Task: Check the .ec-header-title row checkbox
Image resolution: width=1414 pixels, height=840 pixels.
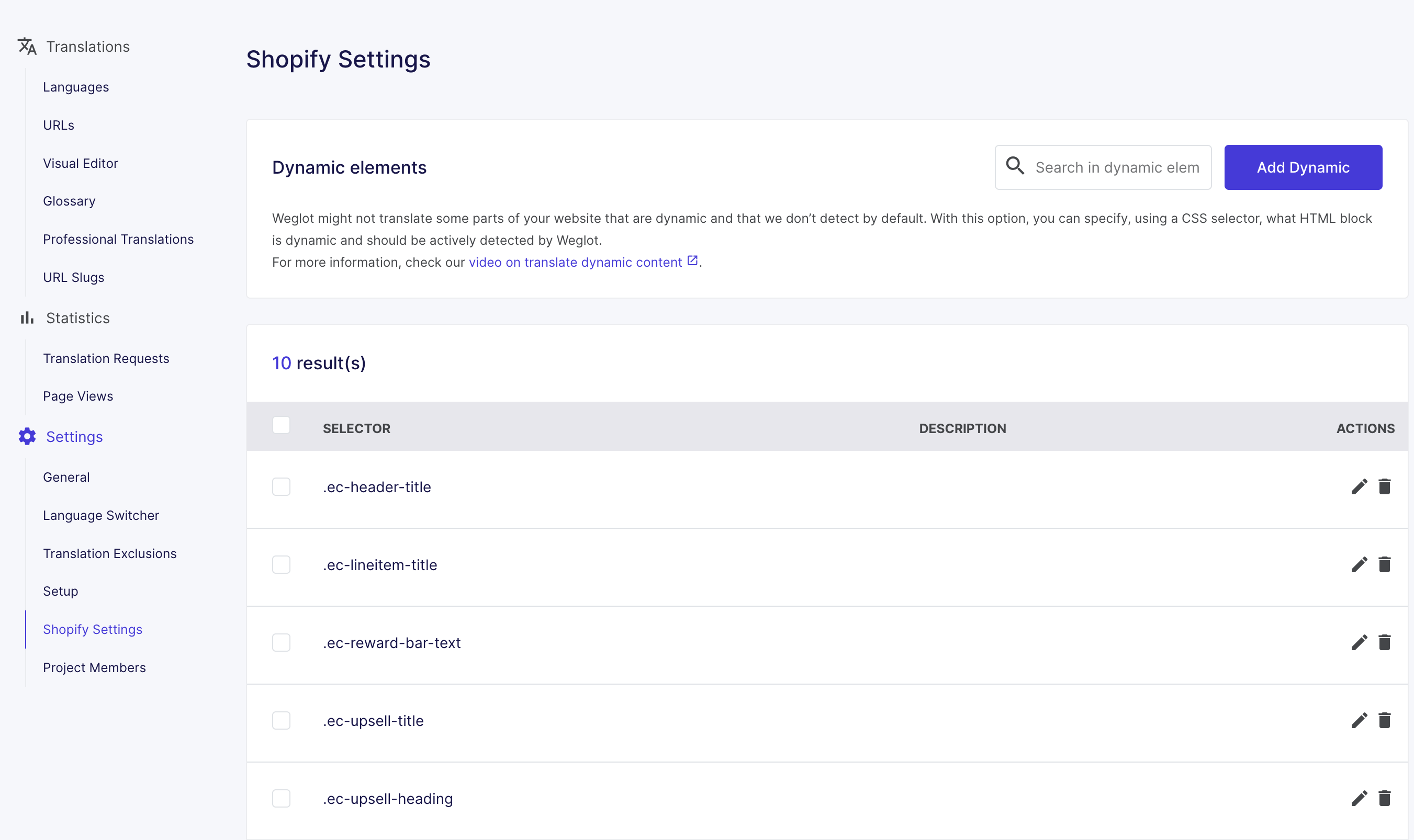Action: click(282, 487)
